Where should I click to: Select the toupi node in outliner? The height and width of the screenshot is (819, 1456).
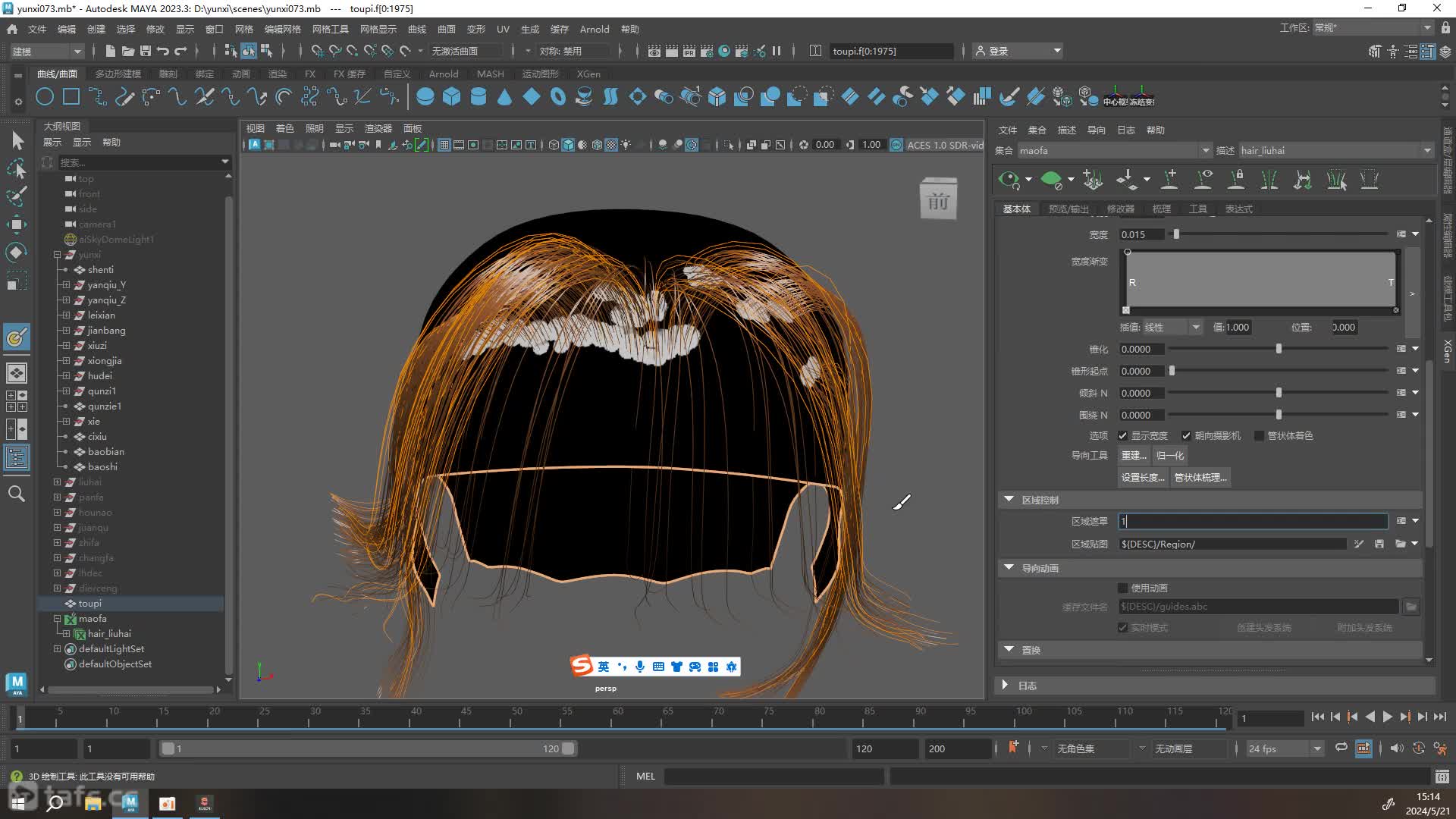89,604
